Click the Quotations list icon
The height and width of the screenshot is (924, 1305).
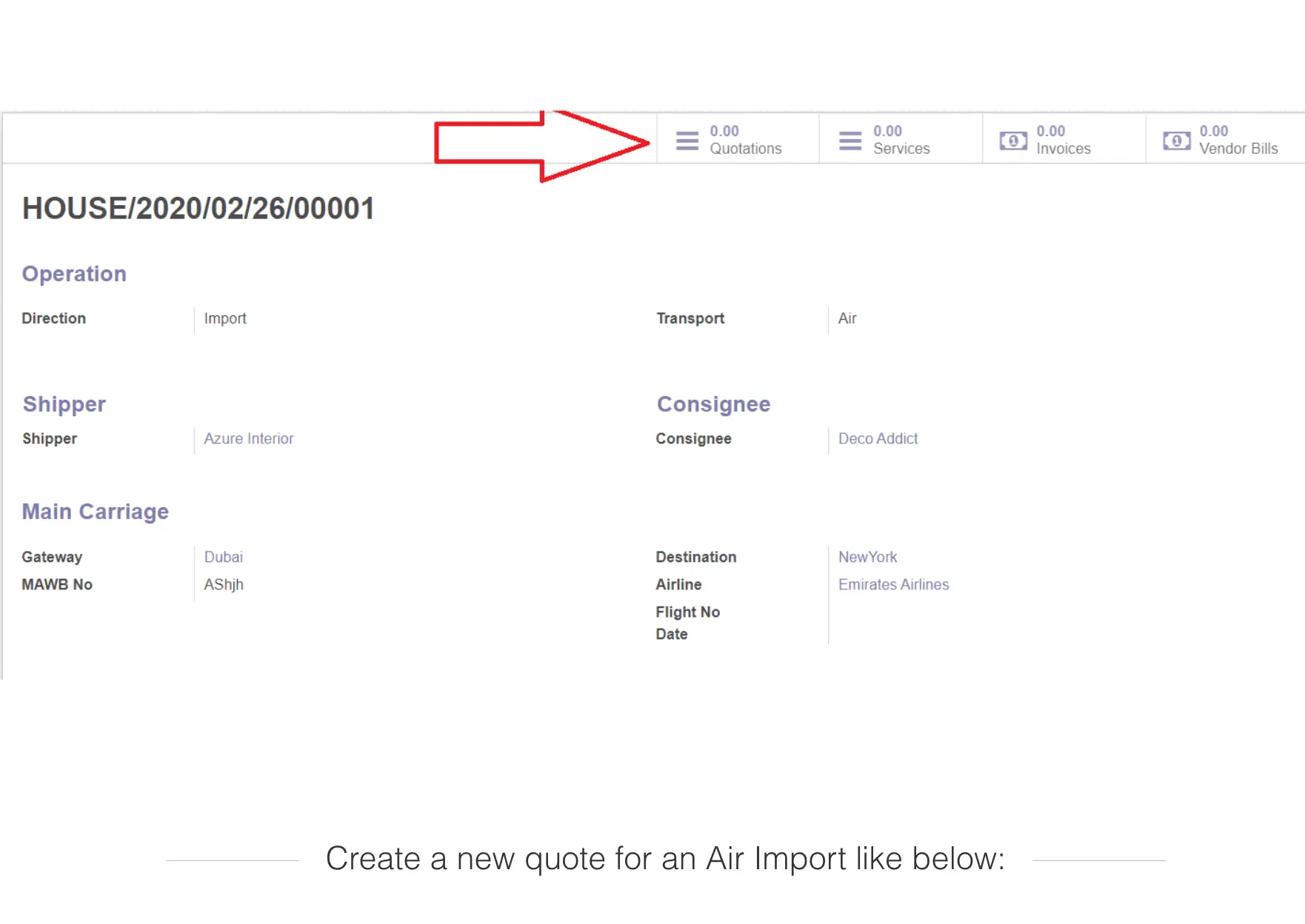687,141
